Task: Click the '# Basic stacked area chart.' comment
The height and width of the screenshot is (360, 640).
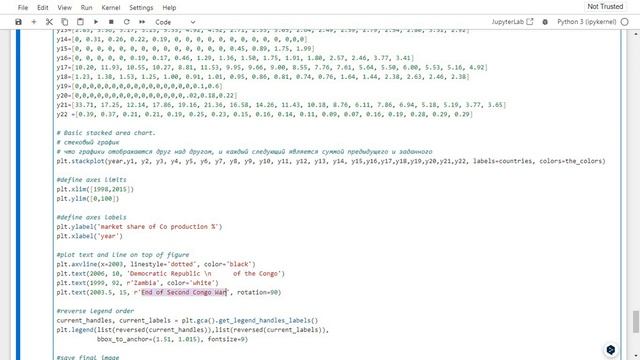Action: 106,133
